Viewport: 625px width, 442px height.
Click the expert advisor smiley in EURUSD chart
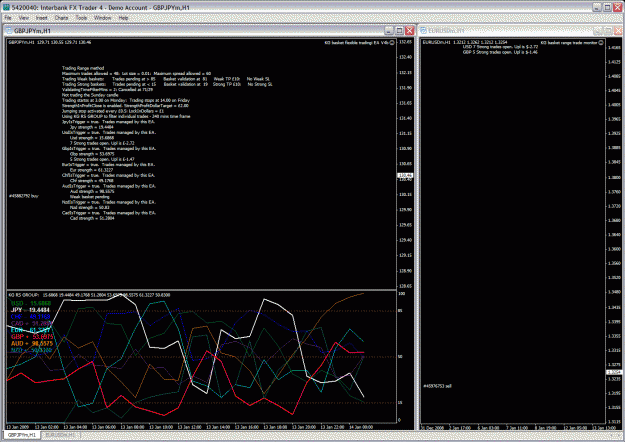pos(601,43)
